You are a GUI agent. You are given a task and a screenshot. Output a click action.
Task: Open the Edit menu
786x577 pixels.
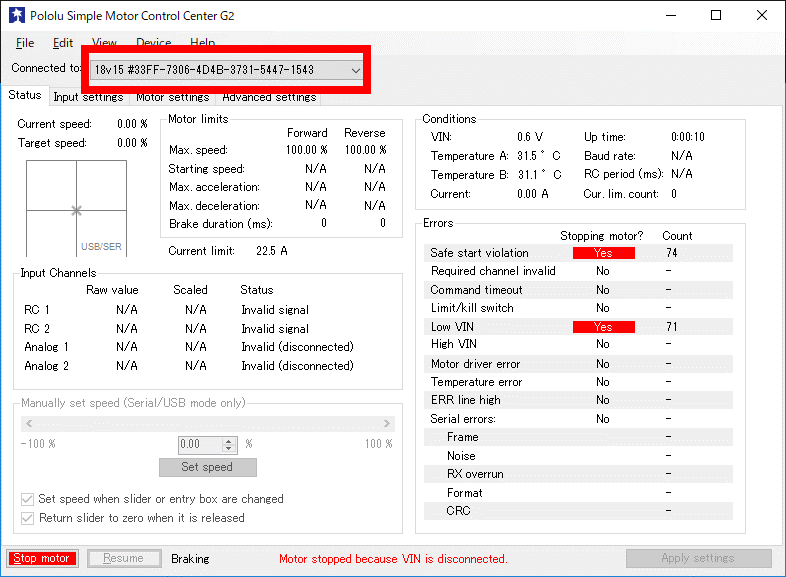pos(63,43)
